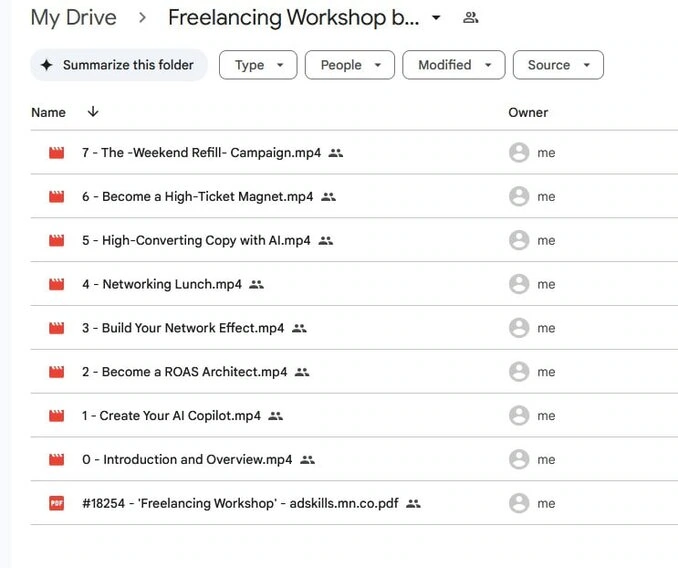Screen dimensions: 678x568
Task: Click shared icon next to adskills.mn.co.pdf
Action: click(413, 504)
